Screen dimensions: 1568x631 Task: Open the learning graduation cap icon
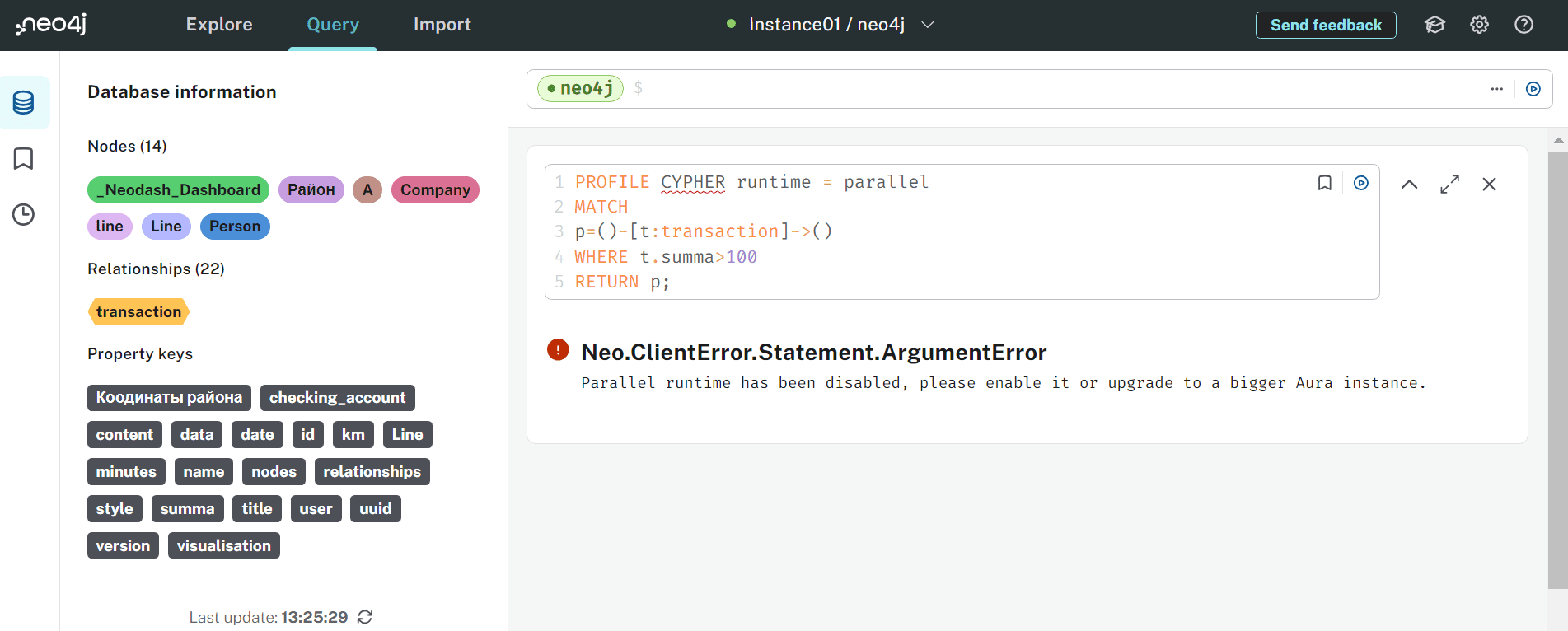[1435, 25]
